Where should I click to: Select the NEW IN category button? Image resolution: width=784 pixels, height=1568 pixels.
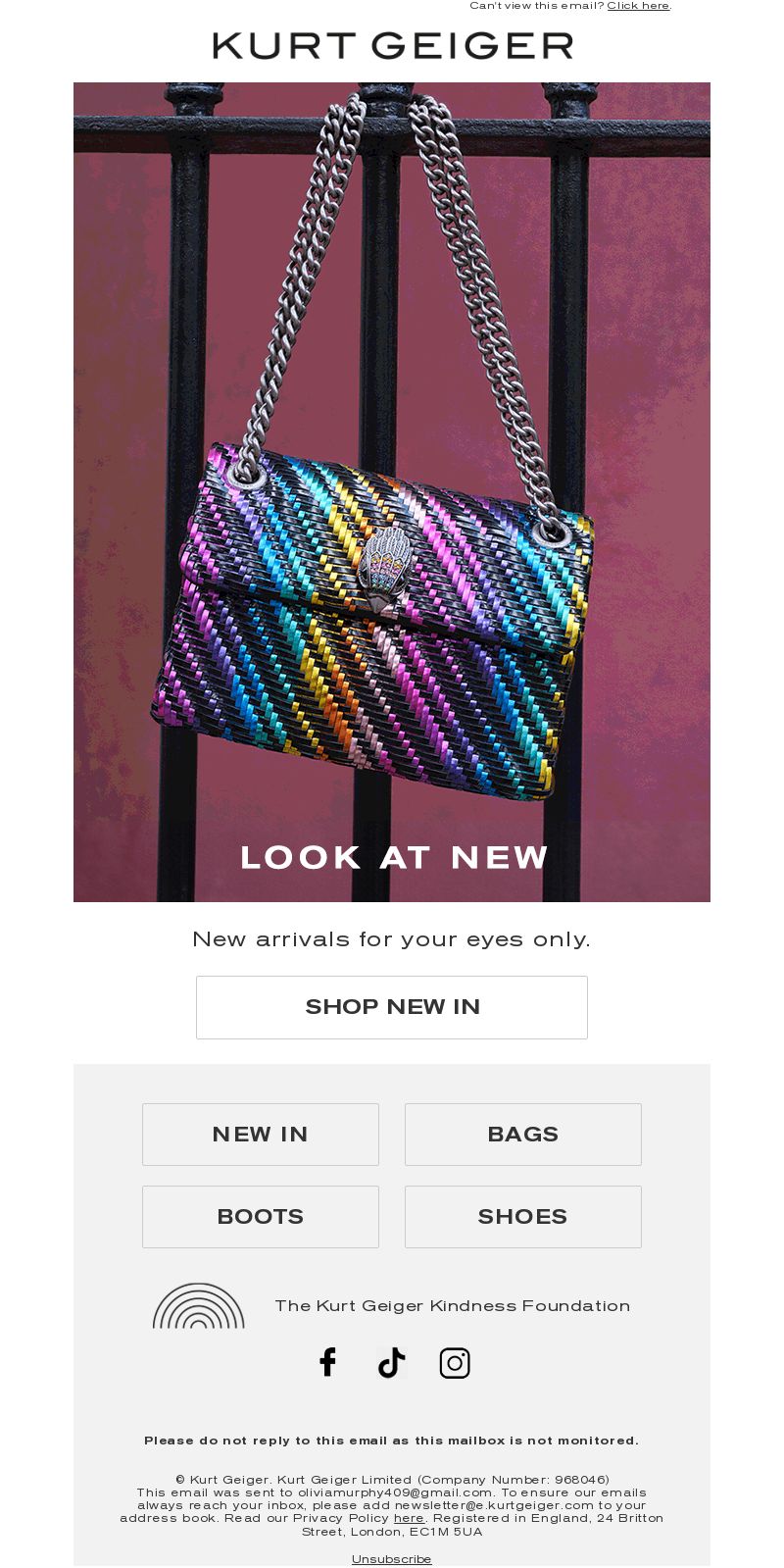261,1135
